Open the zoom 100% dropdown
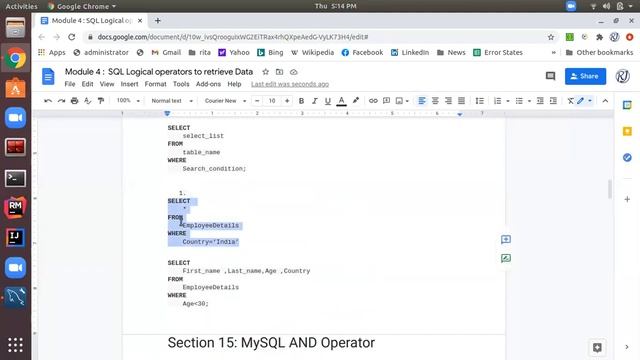 click(128, 101)
